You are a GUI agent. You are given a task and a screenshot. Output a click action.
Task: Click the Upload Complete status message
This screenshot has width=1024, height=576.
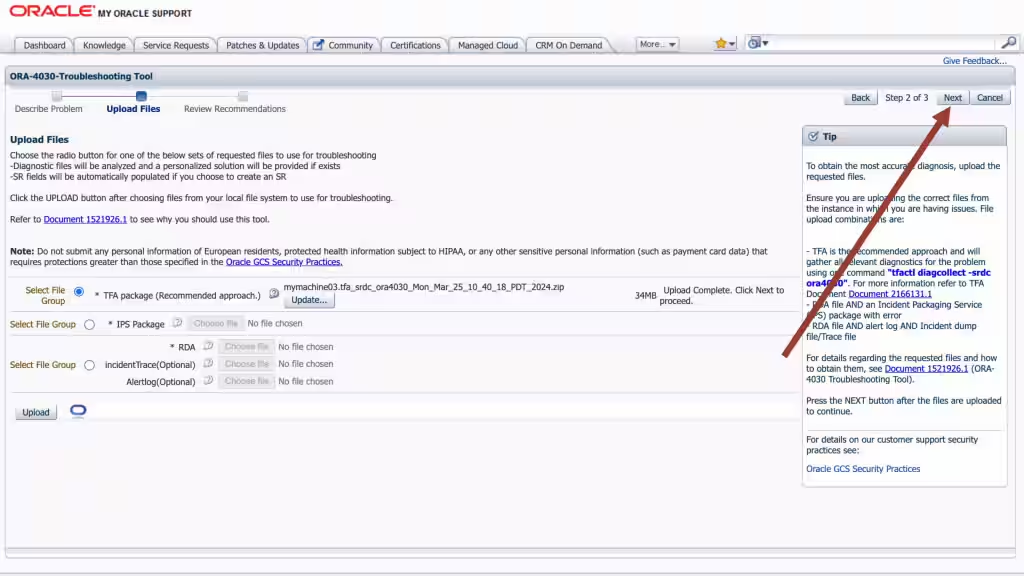pos(722,295)
